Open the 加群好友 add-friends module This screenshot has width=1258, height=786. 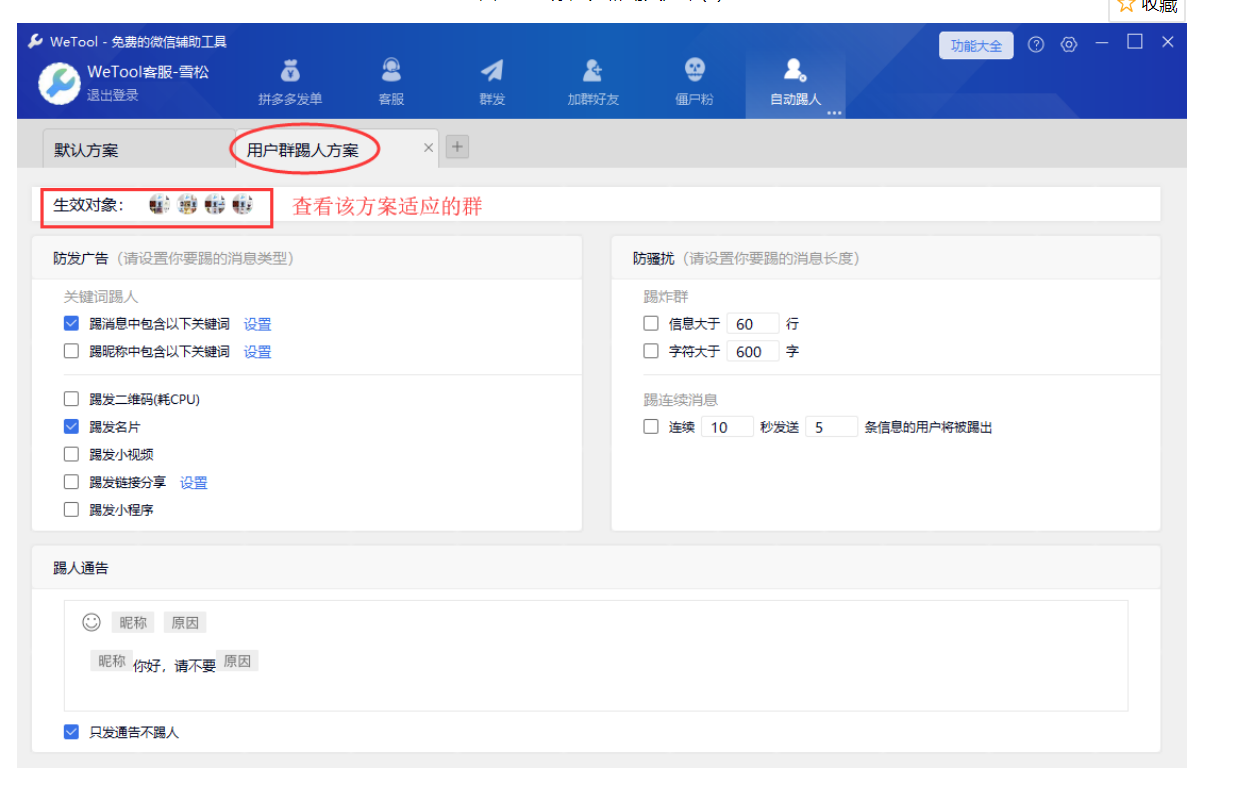[x=593, y=82]
